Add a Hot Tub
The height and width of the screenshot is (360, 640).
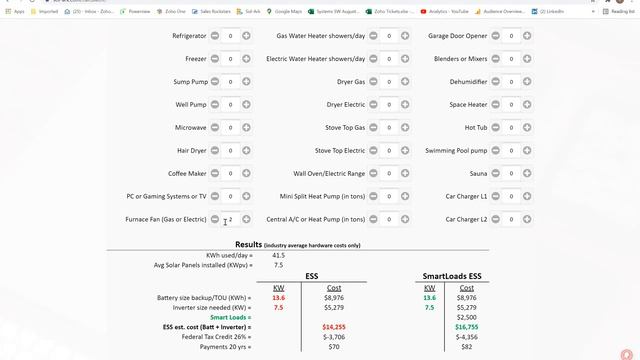[x=527, y=127]
